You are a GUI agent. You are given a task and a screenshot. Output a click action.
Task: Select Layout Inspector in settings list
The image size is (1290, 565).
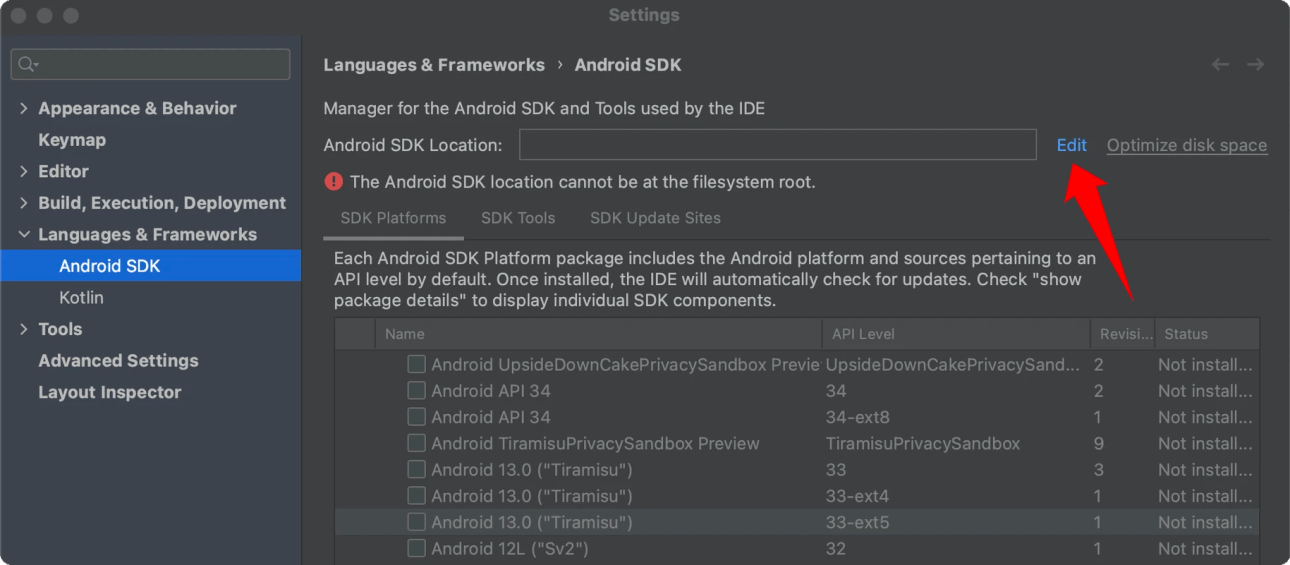(x=109, y=392)
